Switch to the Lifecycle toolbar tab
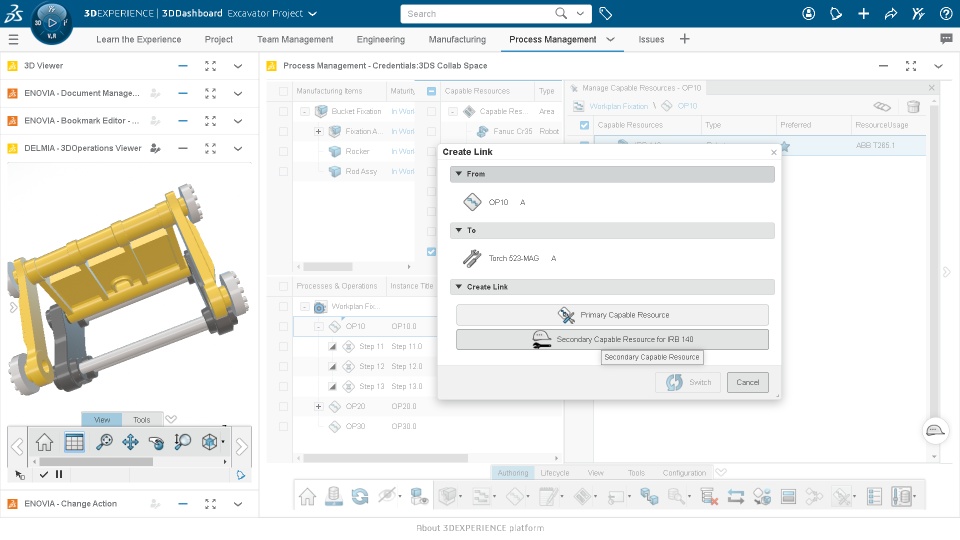The height and width of the screenshot is (540, 960). coord(555,473)
